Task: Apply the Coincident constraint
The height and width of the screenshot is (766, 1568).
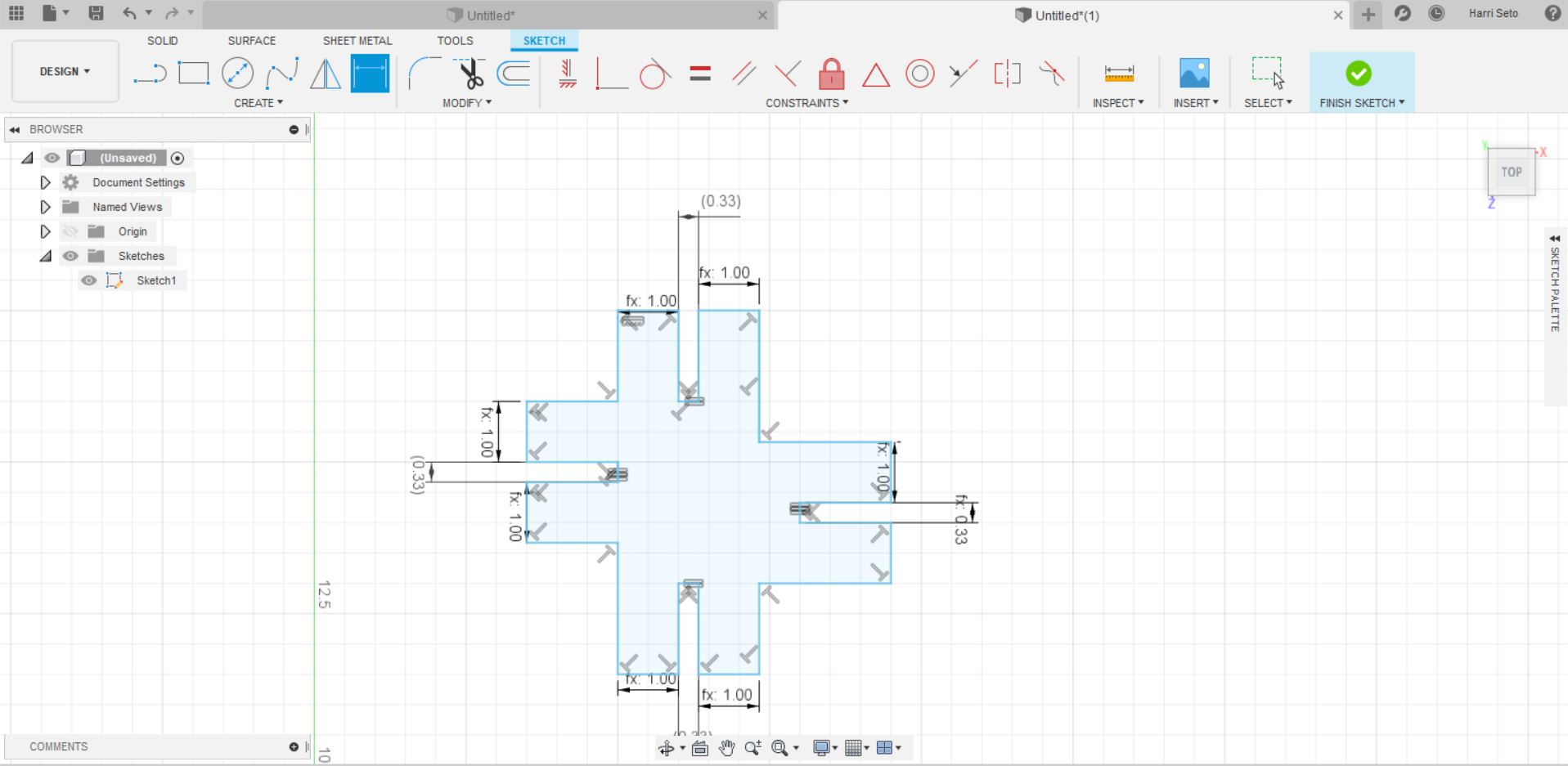Action: [612, 74]
